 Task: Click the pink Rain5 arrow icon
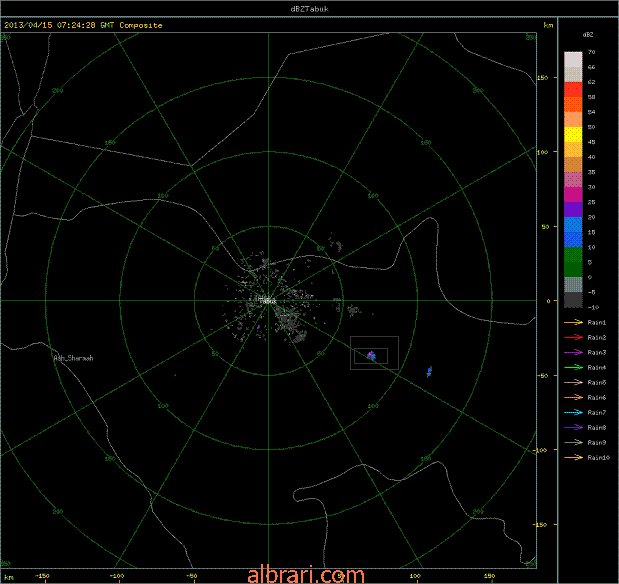[x=574, y=382]
